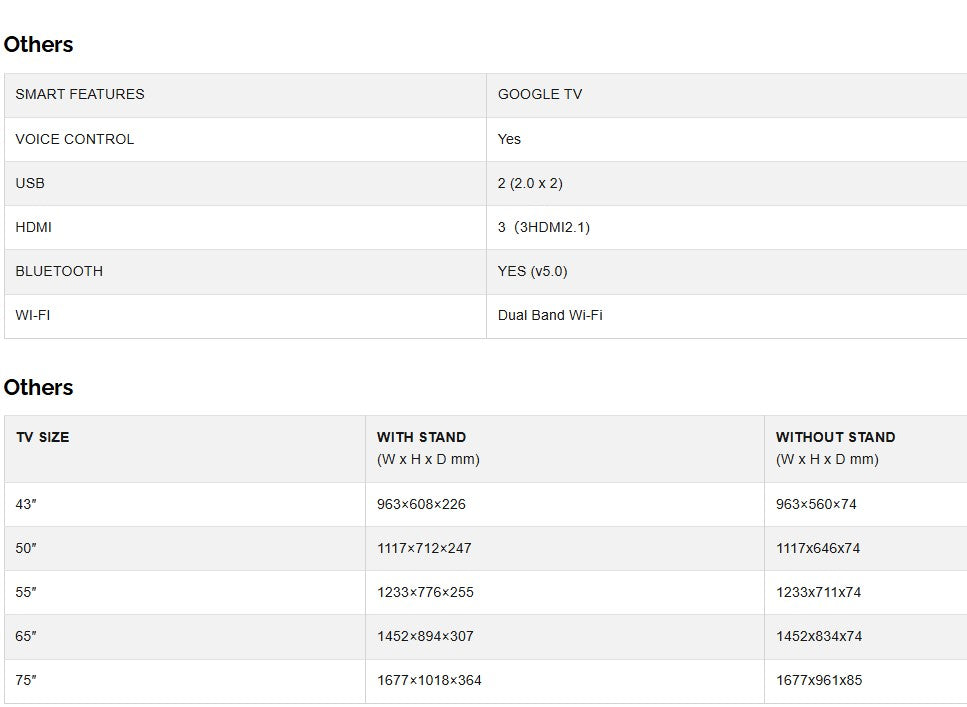This screenshot has width=967, height=707.
Task: Click the 75″ TV size cell
Action: pyautogui.click(x=26, y=680)
